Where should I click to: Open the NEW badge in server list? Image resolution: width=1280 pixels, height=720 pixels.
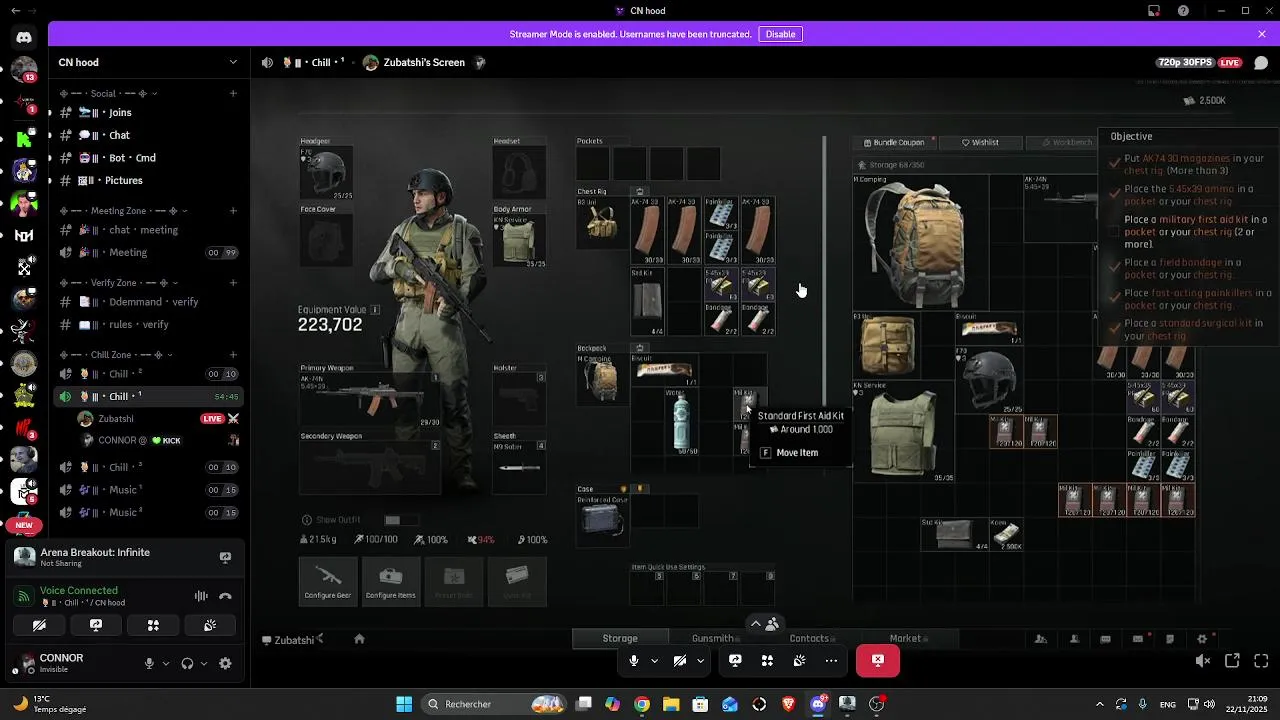24,525
